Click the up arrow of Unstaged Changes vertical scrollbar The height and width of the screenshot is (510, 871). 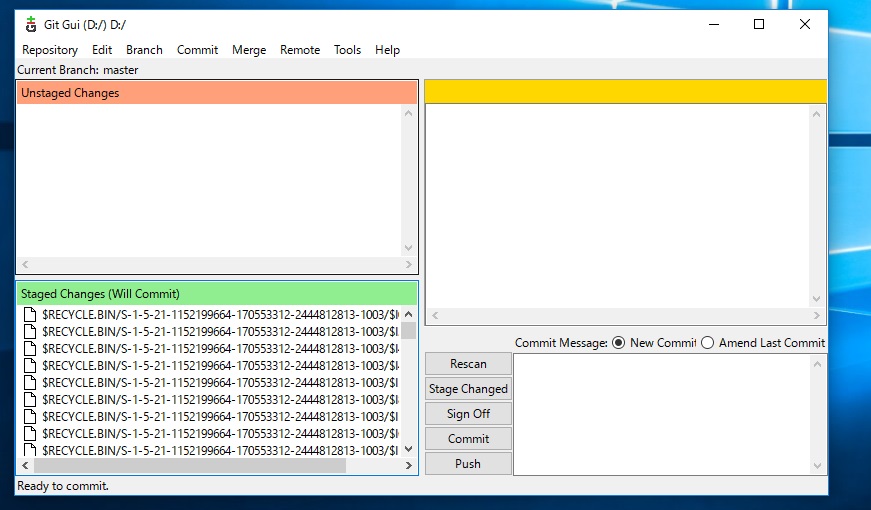(x=409, y=113)
